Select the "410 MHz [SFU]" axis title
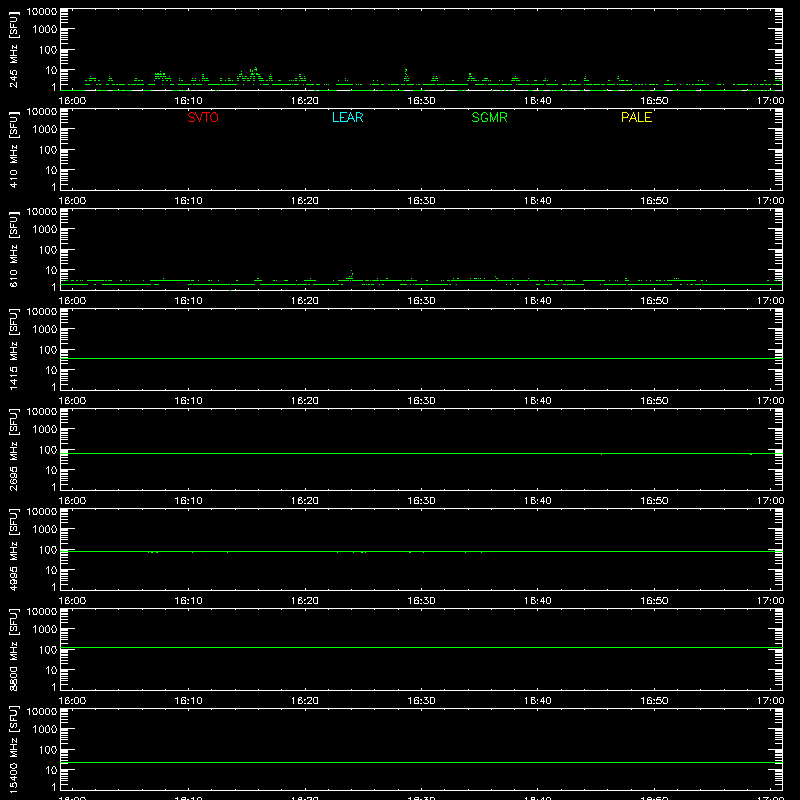Screen dimensions: 800x800 (x=14, y=149)
